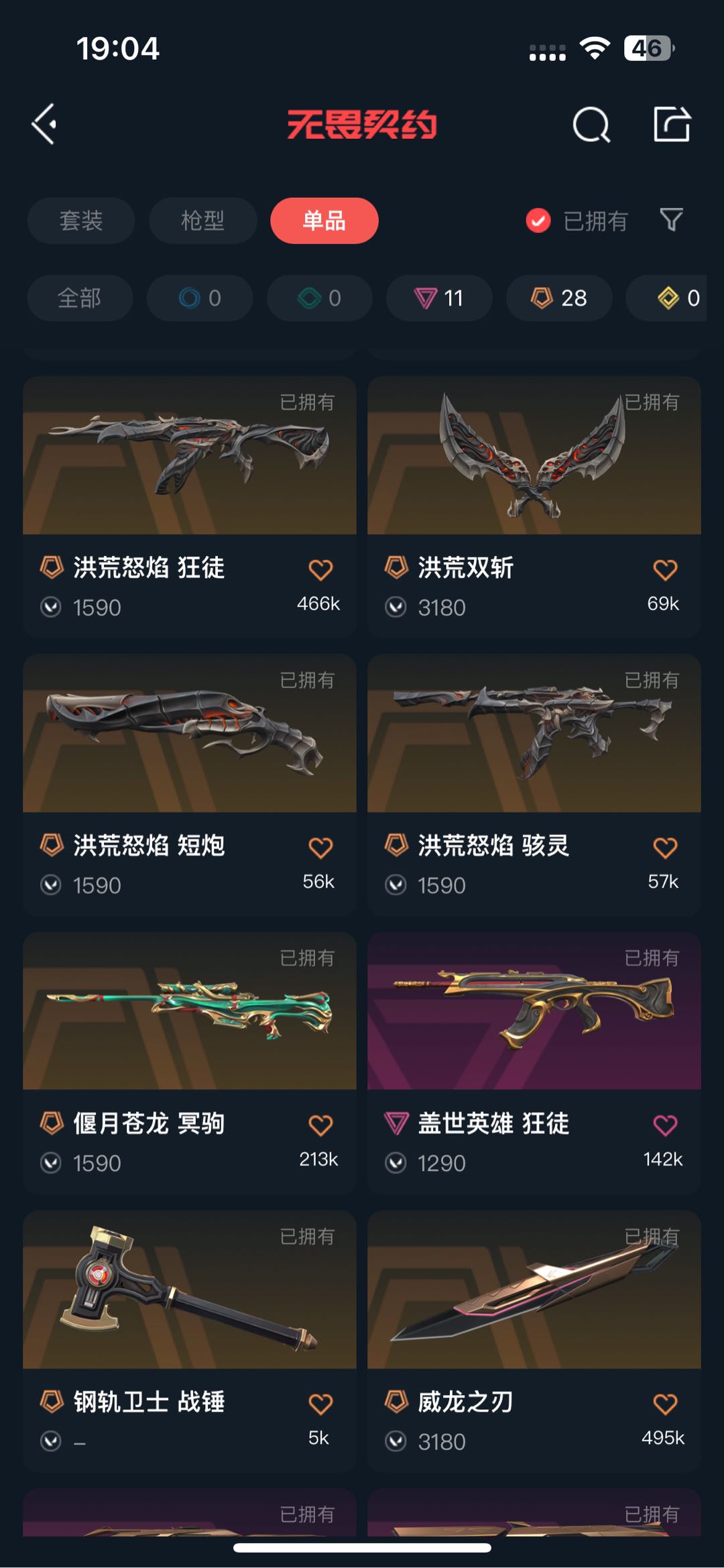Tap heart icon on 洪荒双斩
Screen dimensions: 724x1568
[665, 569]
